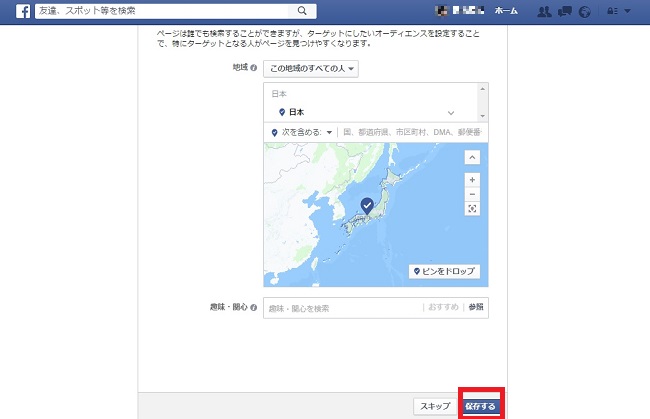Click the 趣味・関心を検索 input field
The image size is (650, 419).
coord(342,308)
